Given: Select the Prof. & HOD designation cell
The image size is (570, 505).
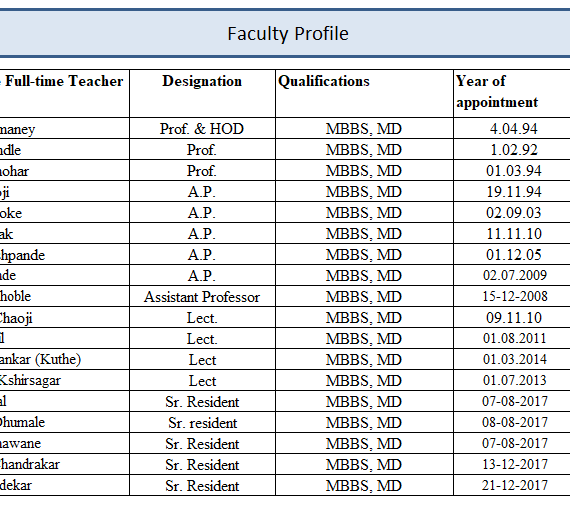Looking at the screenshot, I should (x=202, y=128).
